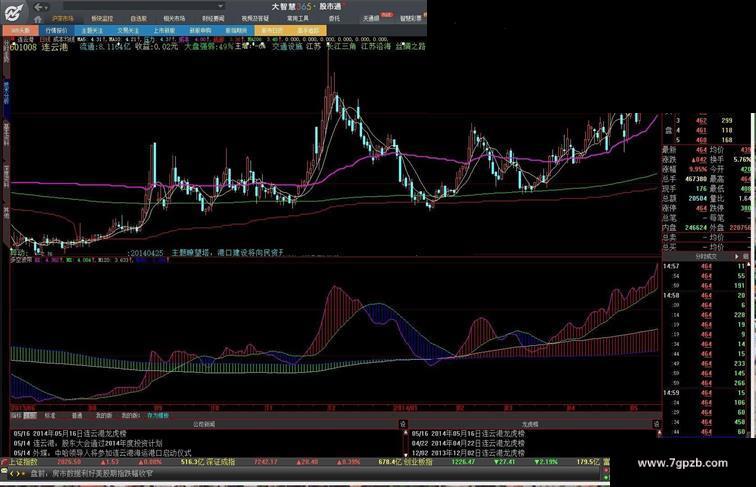Select the 标准 chart template tab
This screenshot has width=756, height=487.
(x=50, y=414)
